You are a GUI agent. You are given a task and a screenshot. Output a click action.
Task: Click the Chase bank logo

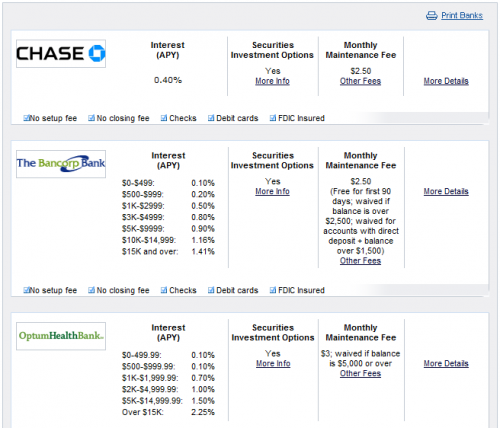(x=61, y=54)
